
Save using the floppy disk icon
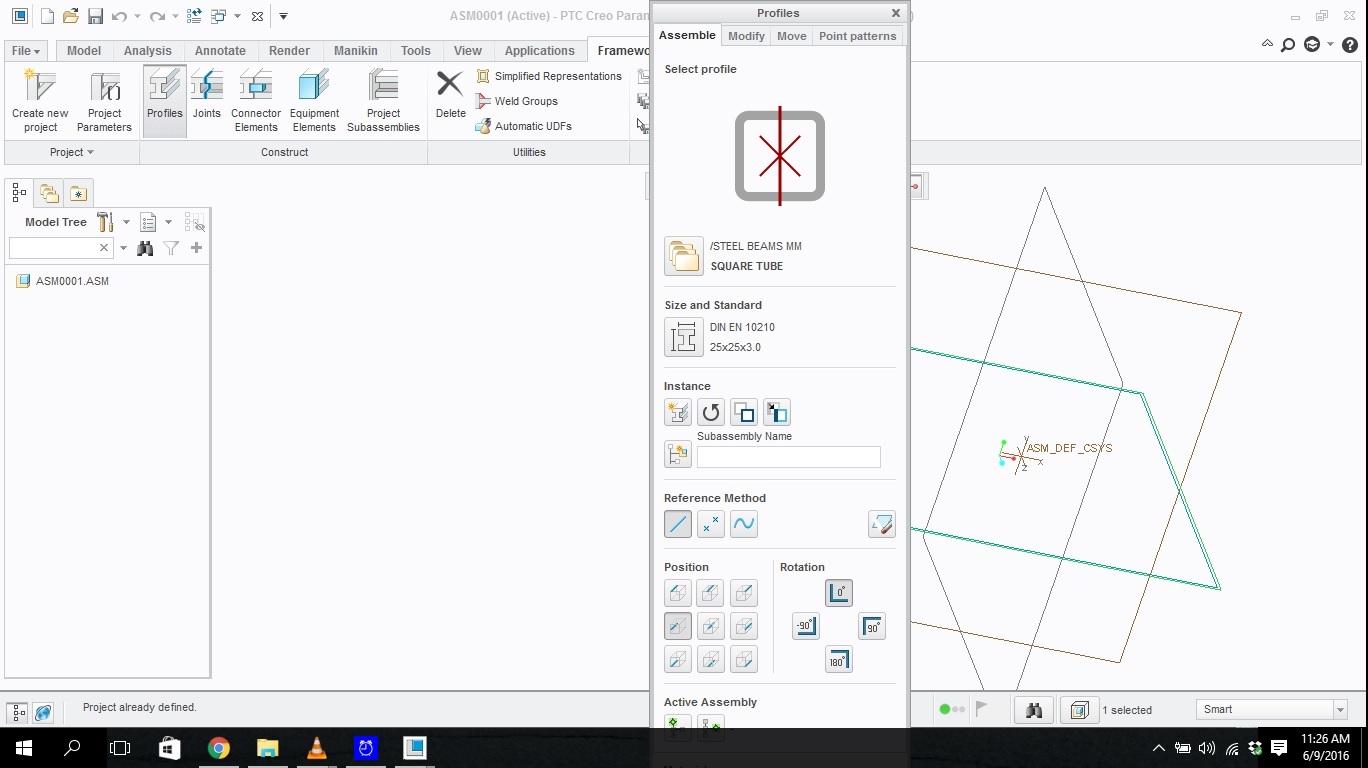pos(95,16)
